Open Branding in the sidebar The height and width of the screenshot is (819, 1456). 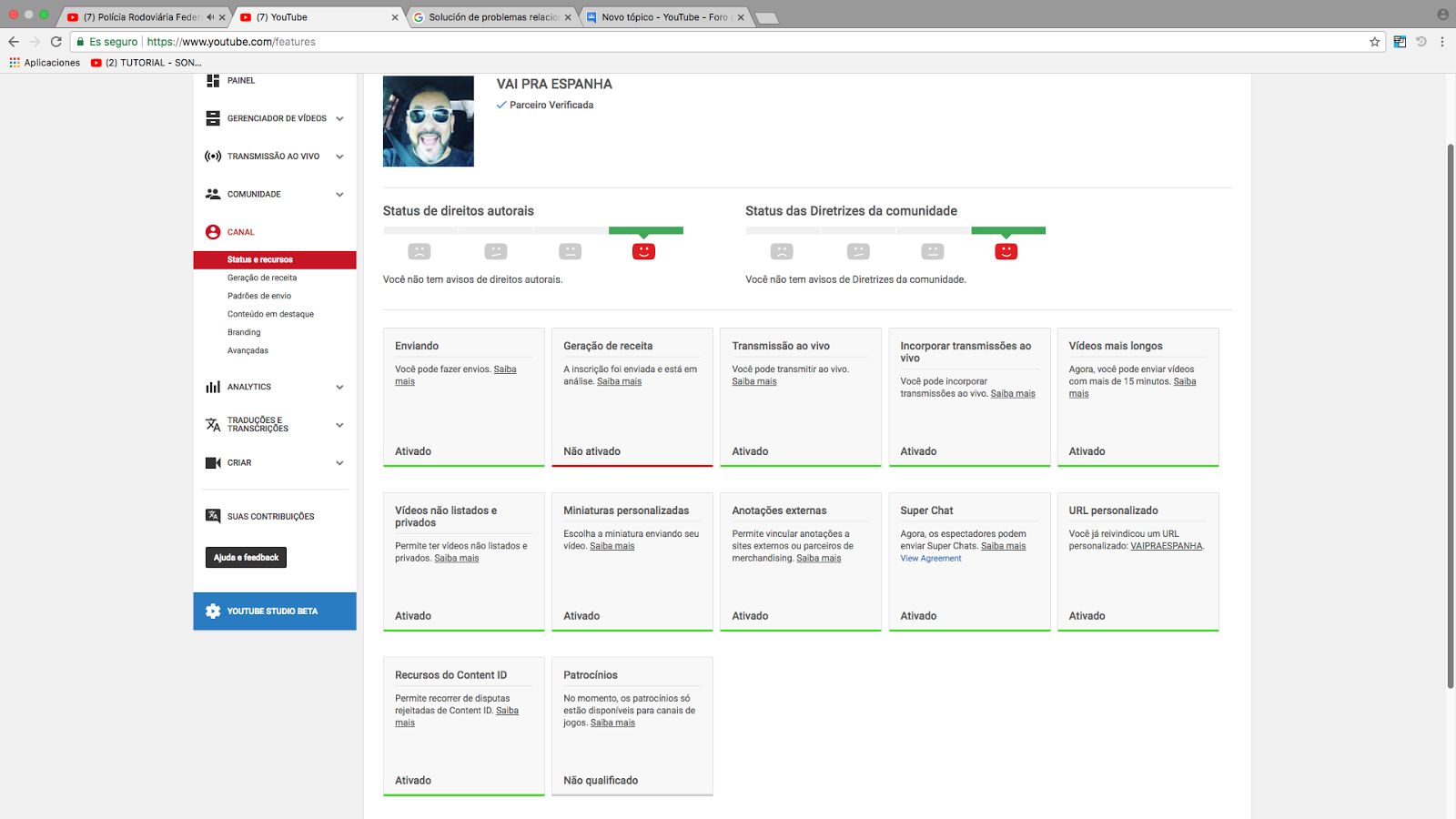(244, 332)
